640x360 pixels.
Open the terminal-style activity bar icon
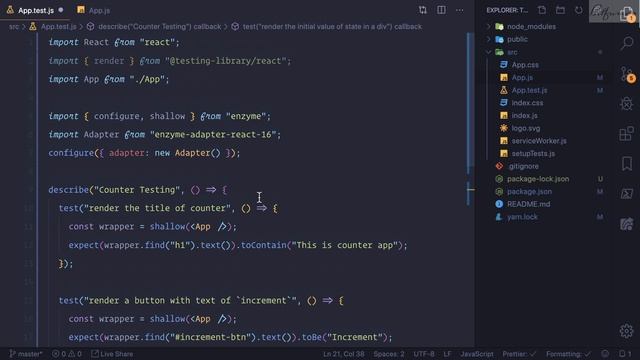point(627,193)
